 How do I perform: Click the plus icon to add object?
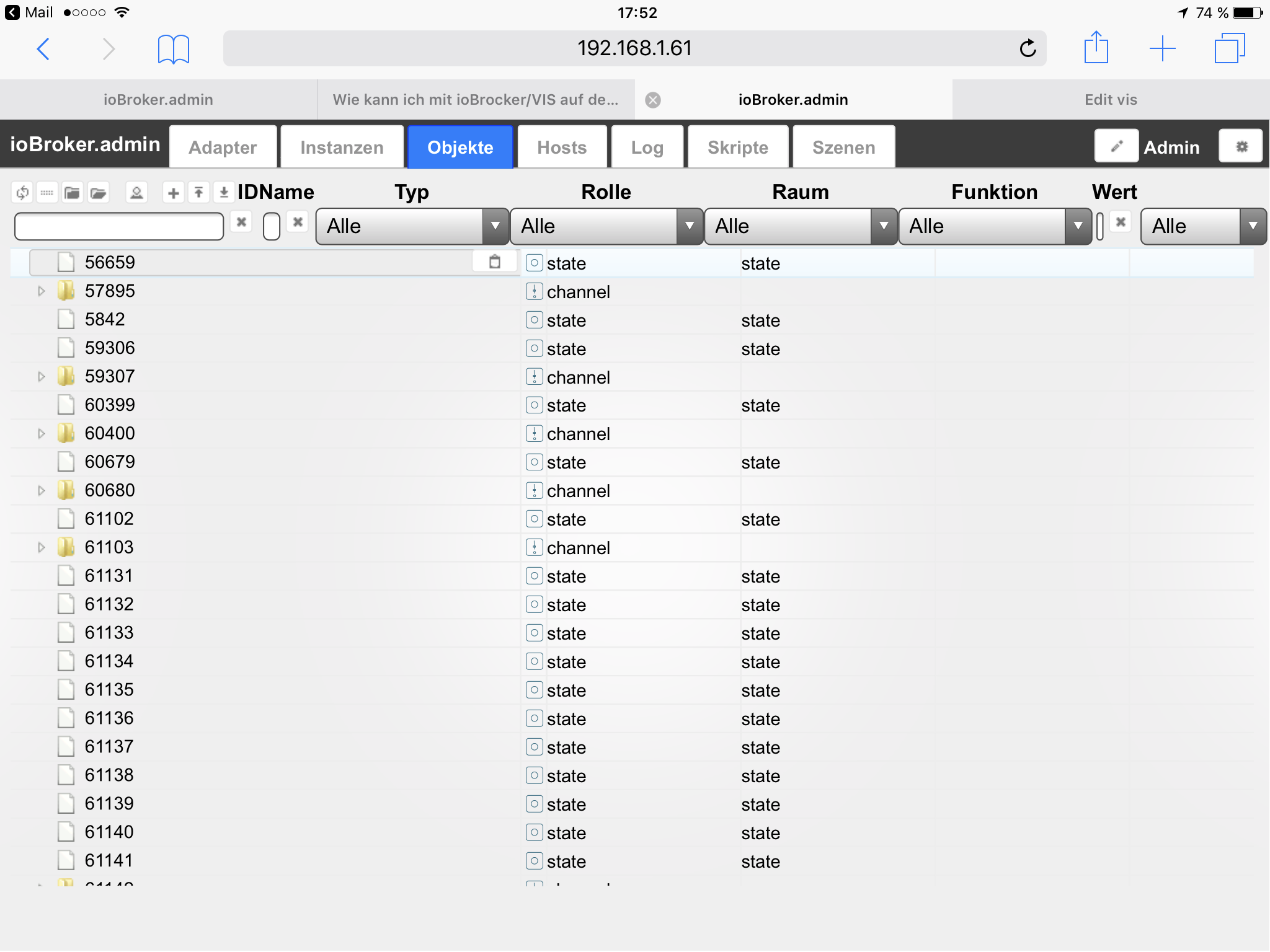(174, 193)
